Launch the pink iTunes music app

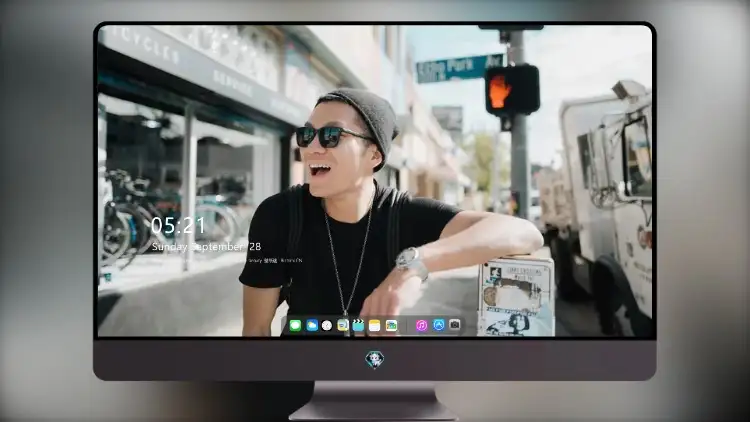(x=421, y=326)
